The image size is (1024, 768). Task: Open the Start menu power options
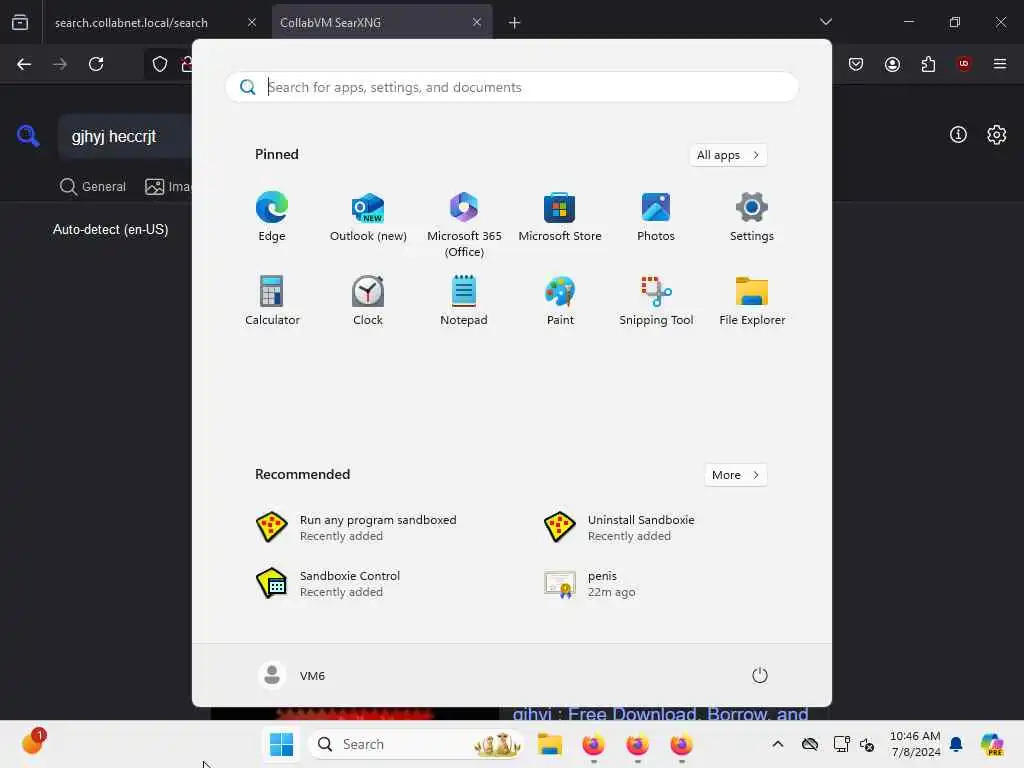pos(760,675)
